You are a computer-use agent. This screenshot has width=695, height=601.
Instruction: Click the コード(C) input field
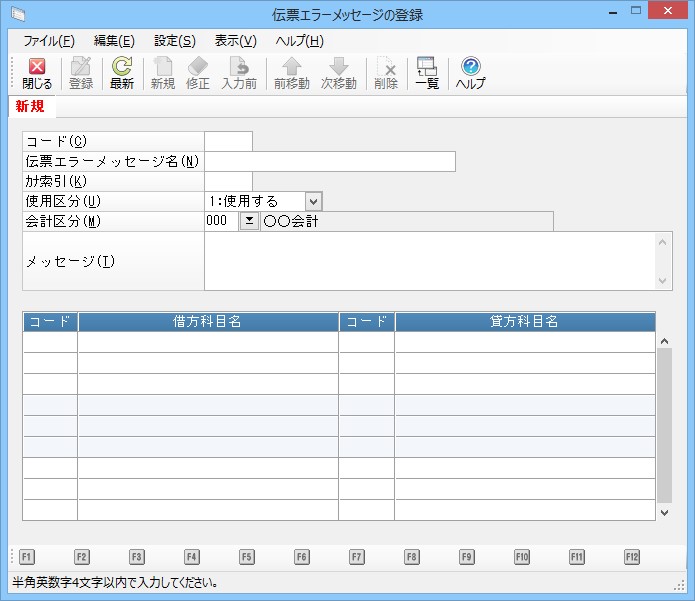[228, 142]
